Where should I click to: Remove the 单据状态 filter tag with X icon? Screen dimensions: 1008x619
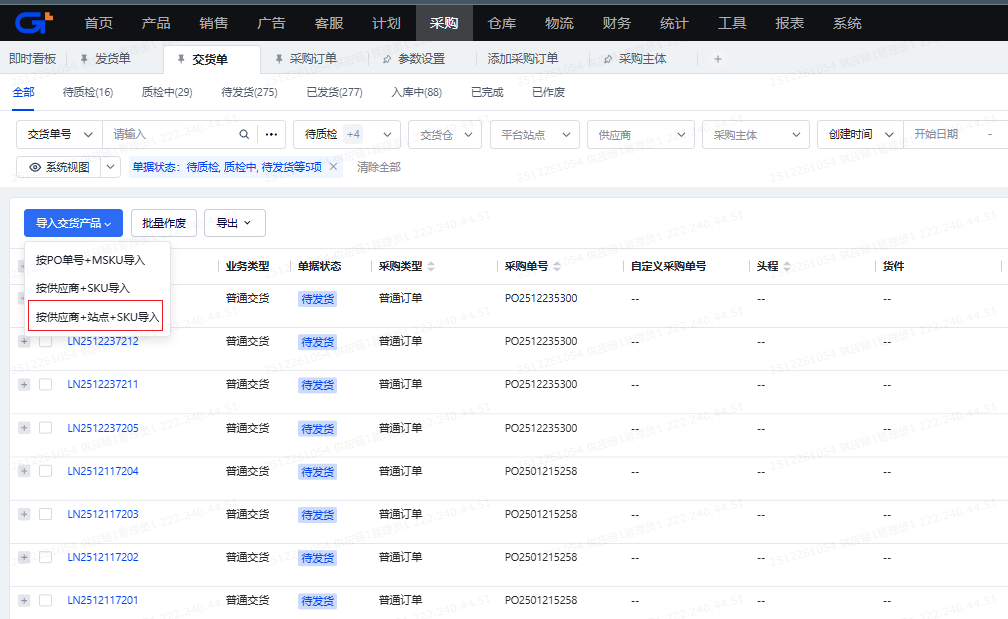click(x=334, y=166)
